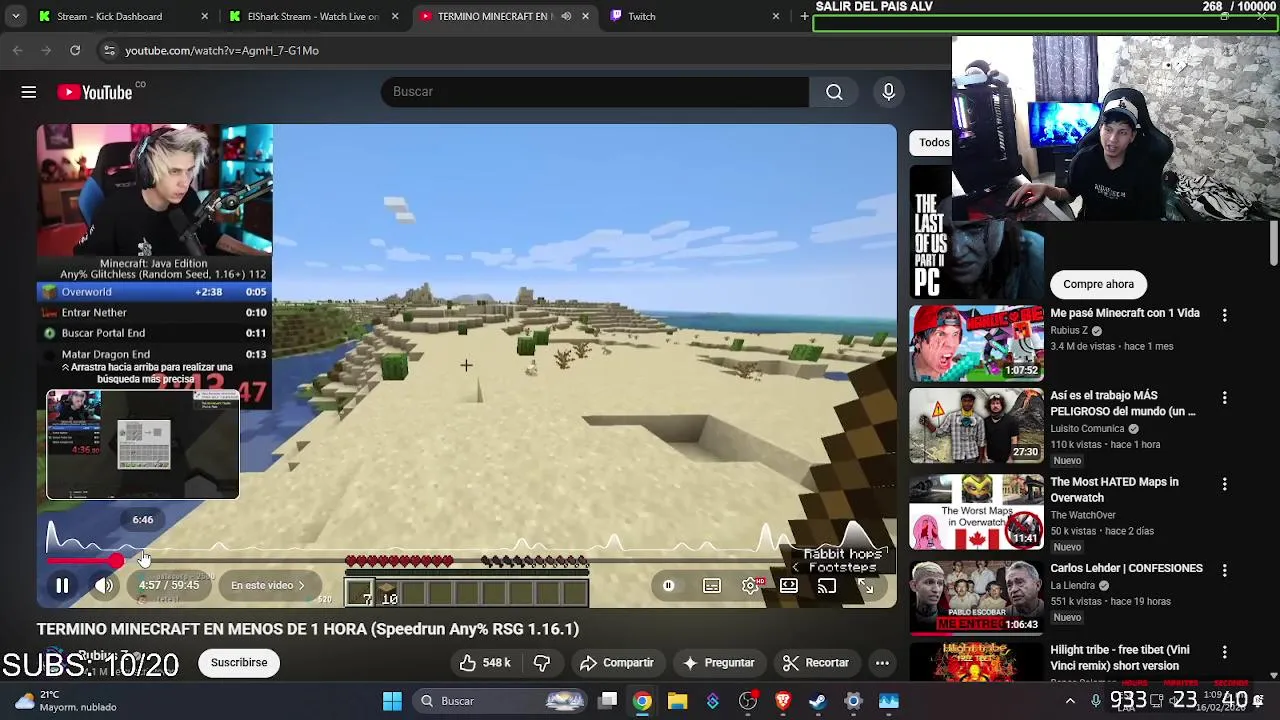
Task: Create a clip with Recortar
Action: (x=815, y=663)
